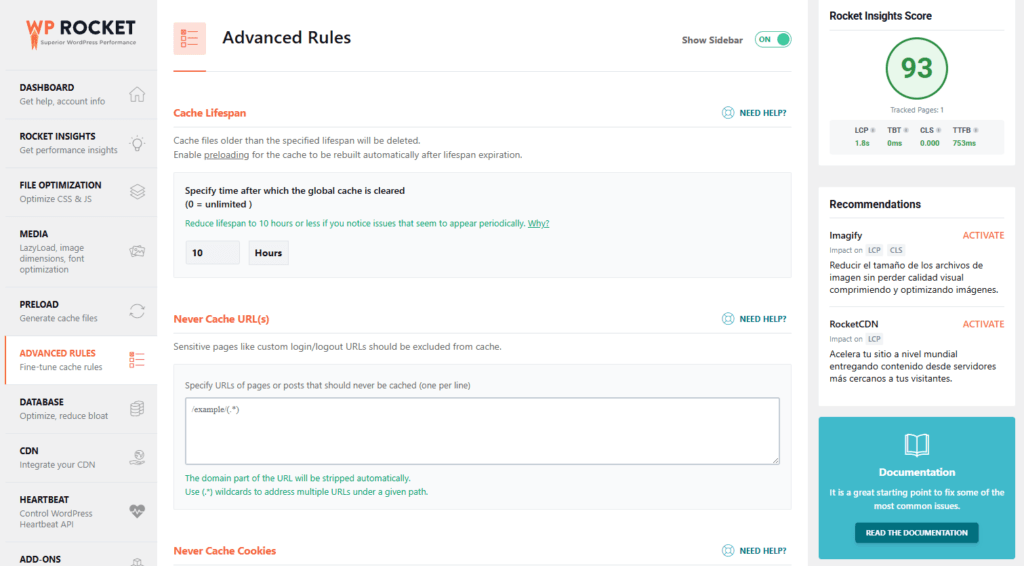This screenshot has height=566, width=1024.
Task: Click the Heartbeat heart icon
Action: [x=136, y=511]
